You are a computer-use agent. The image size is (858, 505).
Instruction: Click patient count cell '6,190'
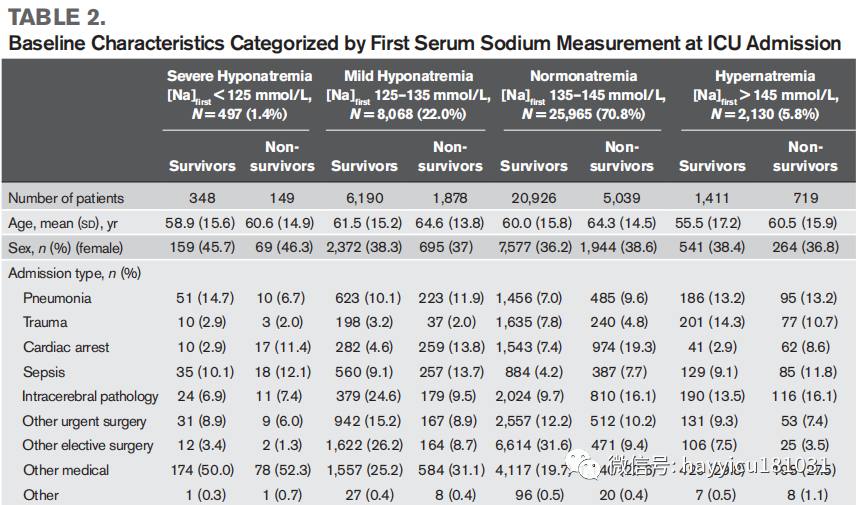coord(364,198)
